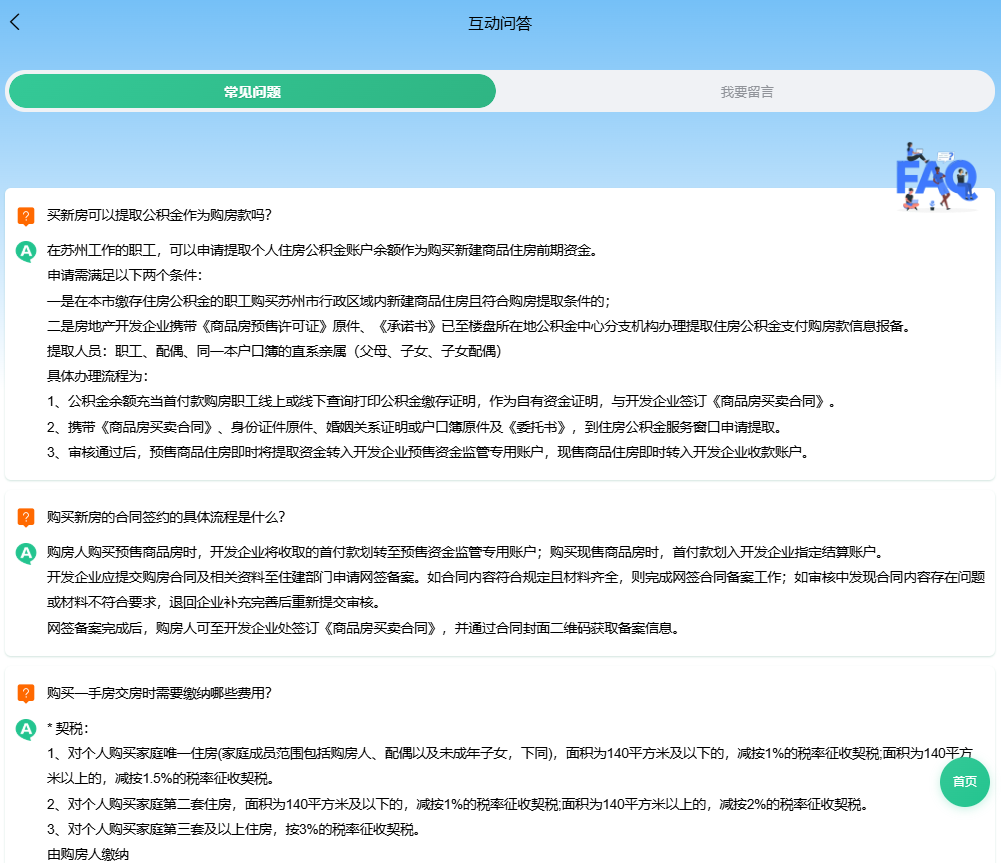Screen dimensions: 1001x863
Task: Select question 购买新房的合同签约的具体流程是什么
Action: pyautogui.click(x=166, y=517)
